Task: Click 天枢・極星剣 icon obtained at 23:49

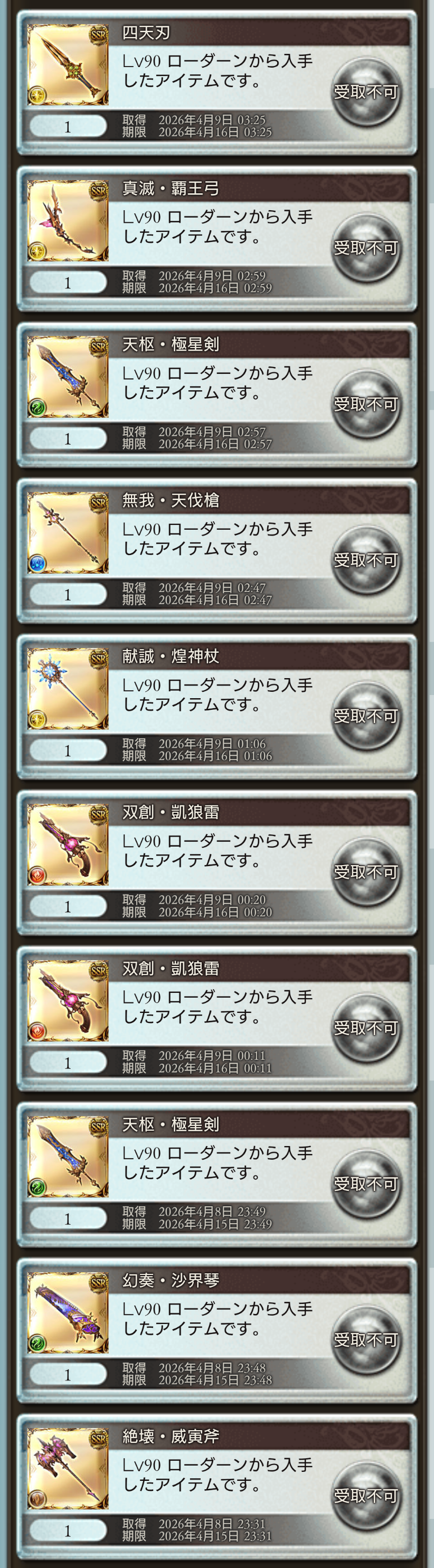Action: (x=68, y=1157)
